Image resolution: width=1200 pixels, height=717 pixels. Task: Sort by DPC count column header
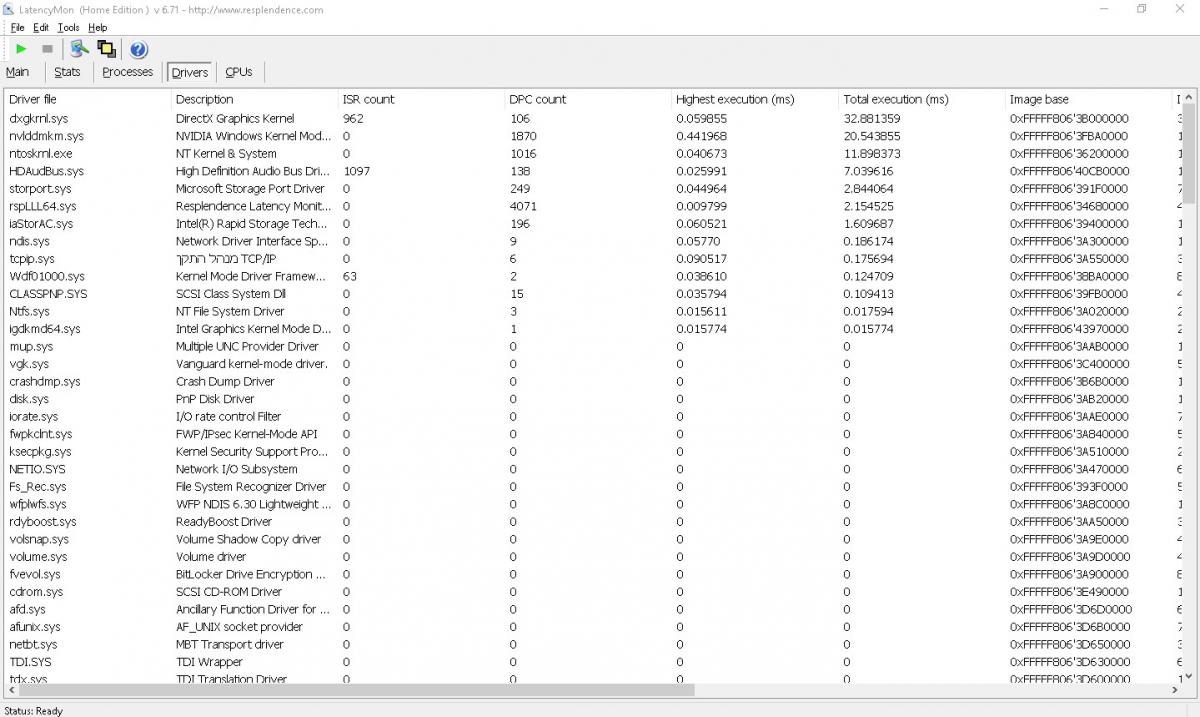(x=588, y=99)
